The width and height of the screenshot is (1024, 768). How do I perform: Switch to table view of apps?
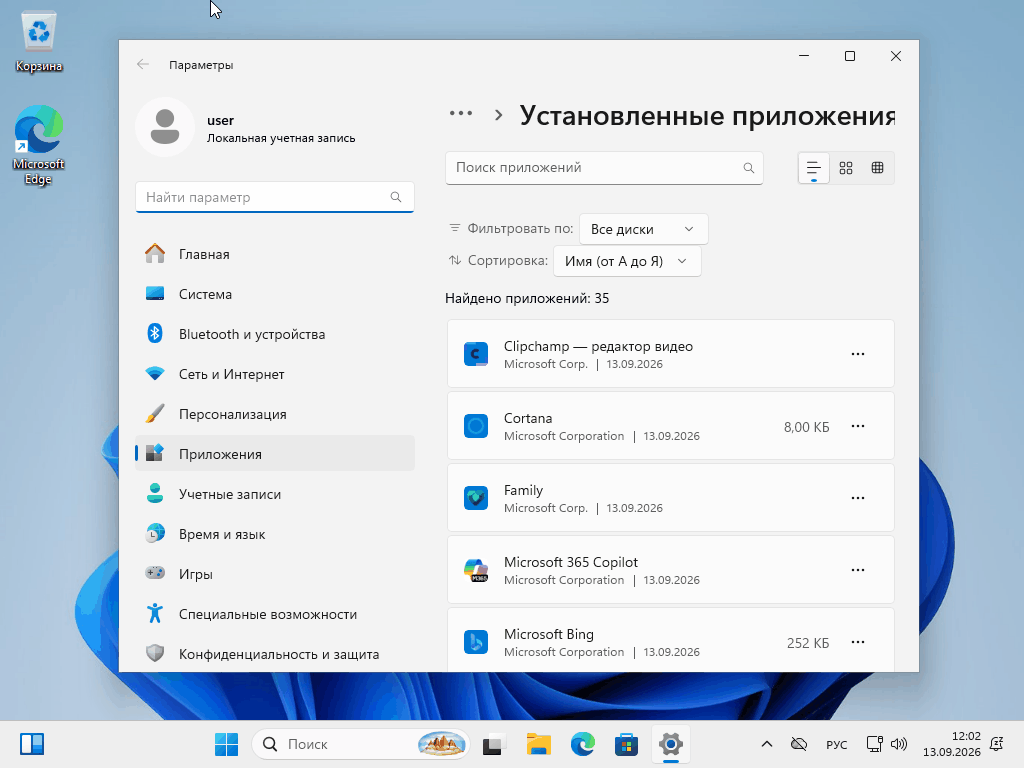click(x=878, y=168)
